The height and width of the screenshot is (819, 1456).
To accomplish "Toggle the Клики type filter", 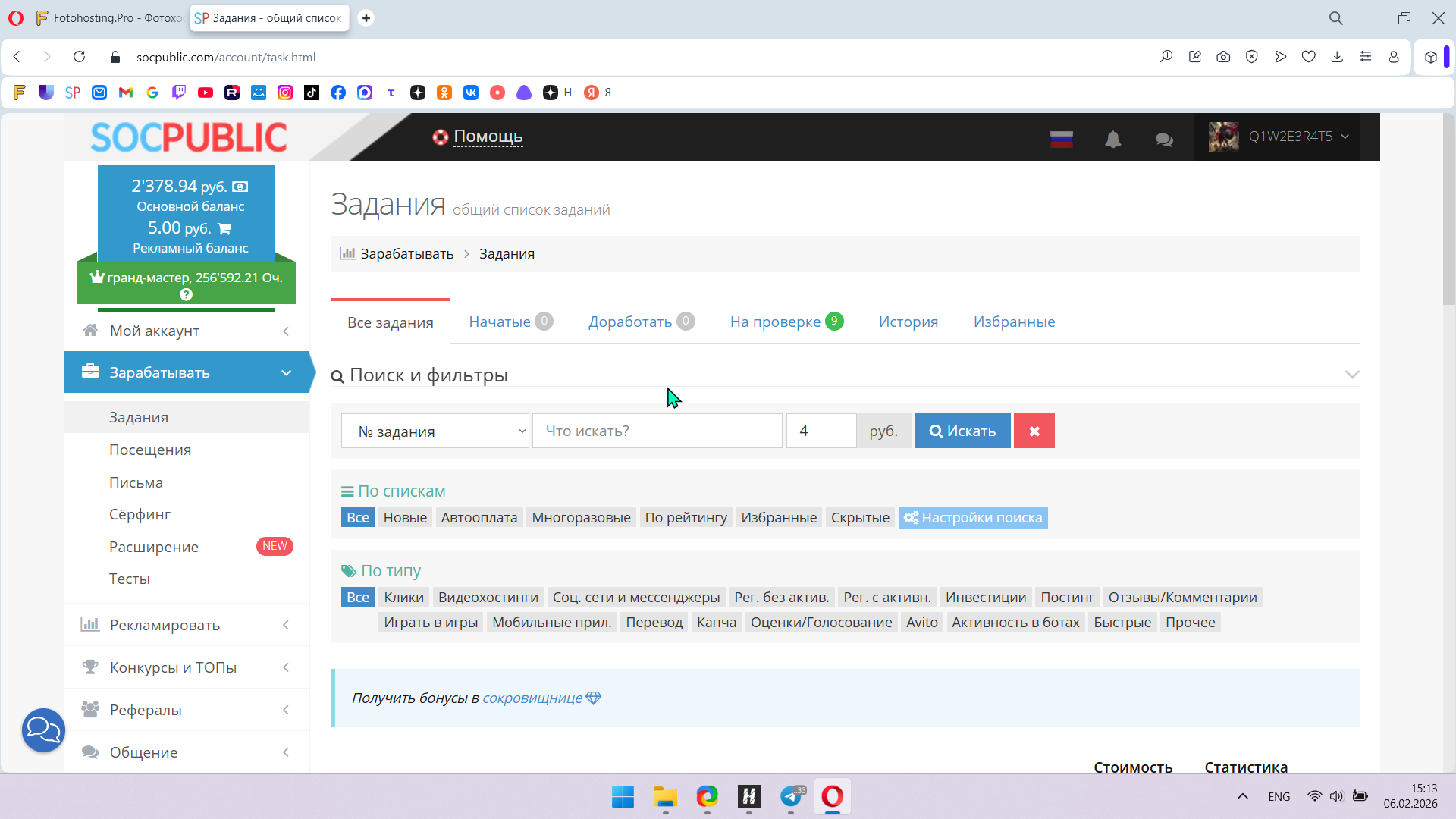I will tap(403, 598).
